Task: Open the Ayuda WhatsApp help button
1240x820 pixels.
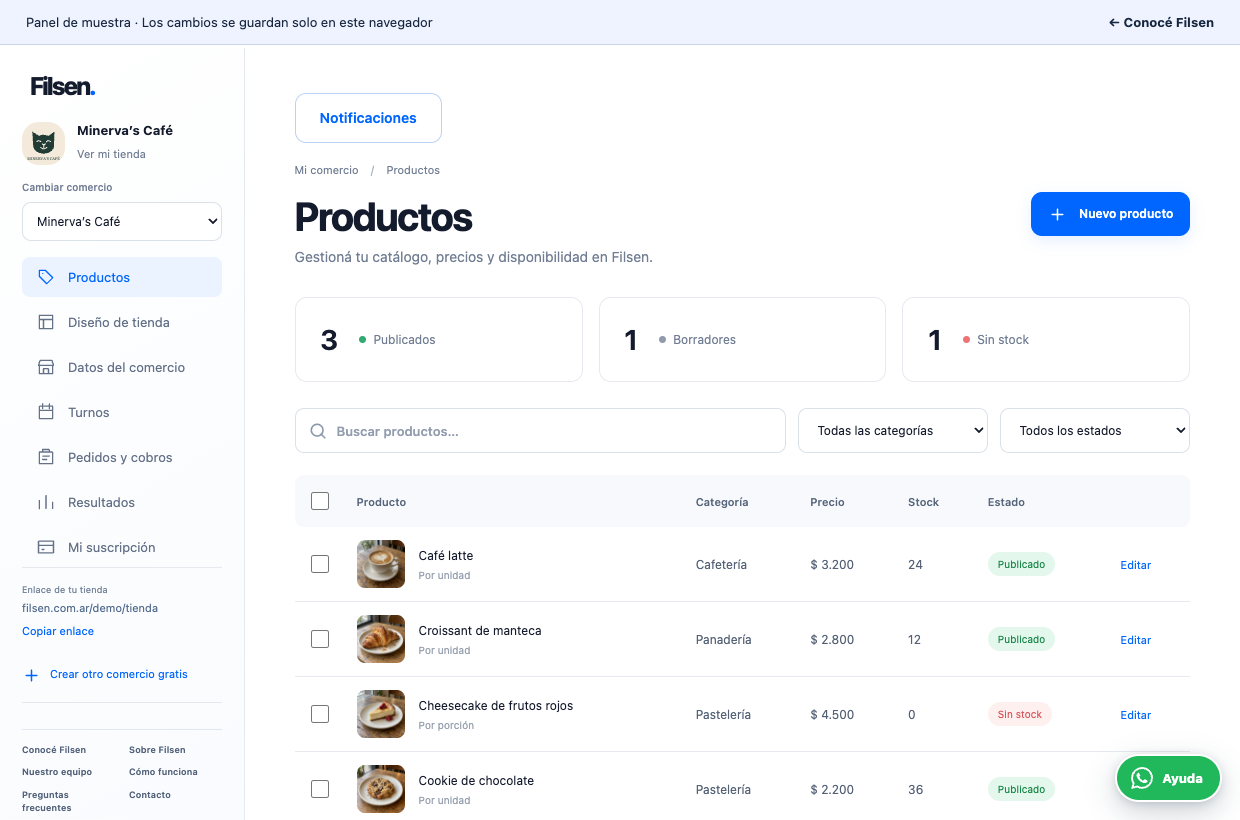Action: 1168,778
